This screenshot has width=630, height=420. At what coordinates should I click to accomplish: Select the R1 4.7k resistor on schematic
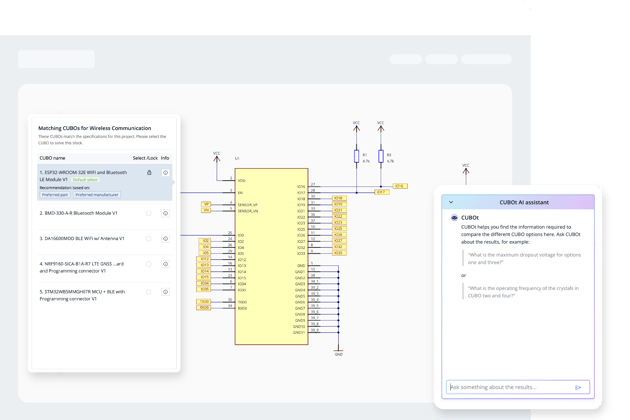[356, 157]
